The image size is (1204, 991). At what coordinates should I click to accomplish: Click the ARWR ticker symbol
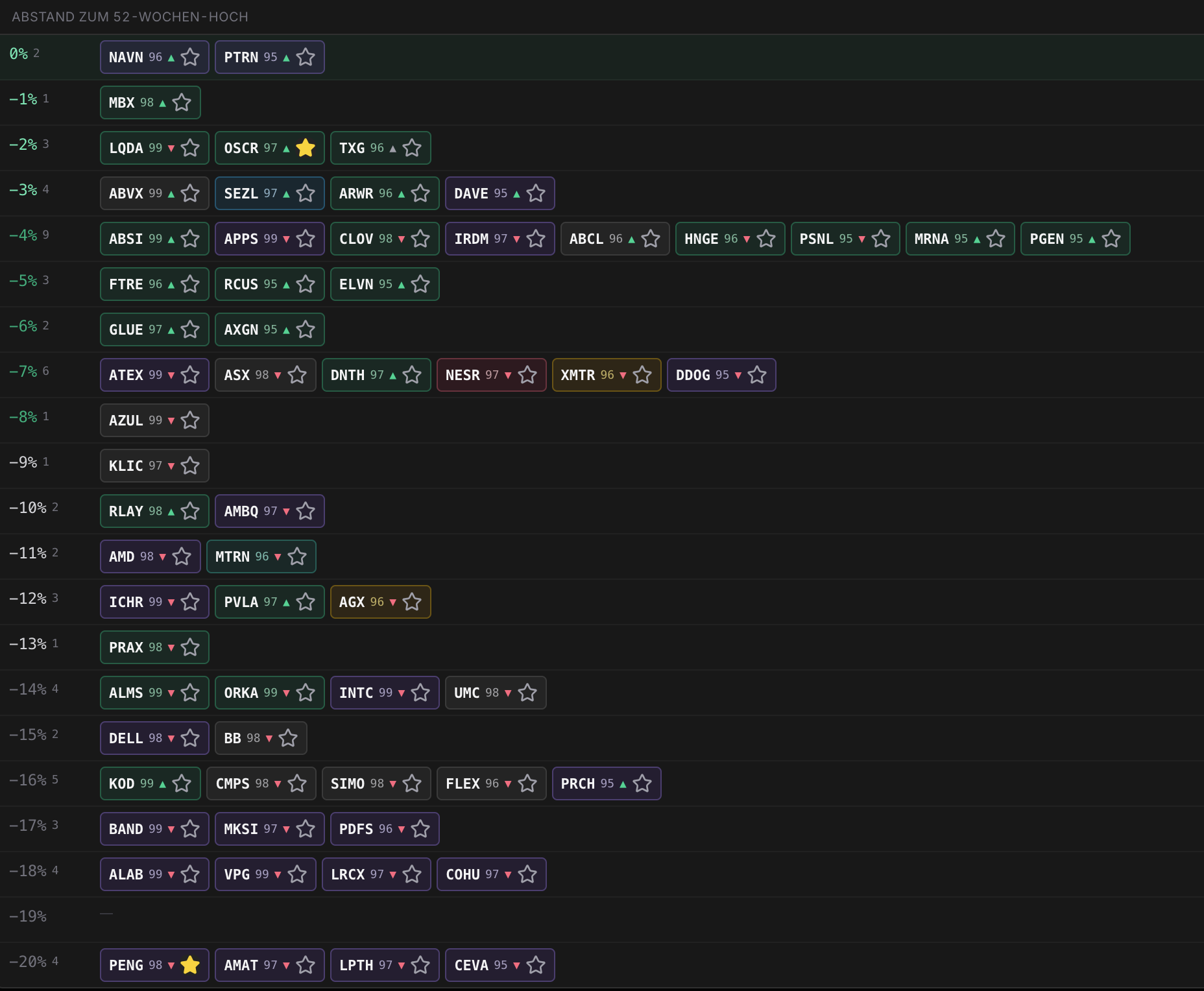click(x=356, y=193)
